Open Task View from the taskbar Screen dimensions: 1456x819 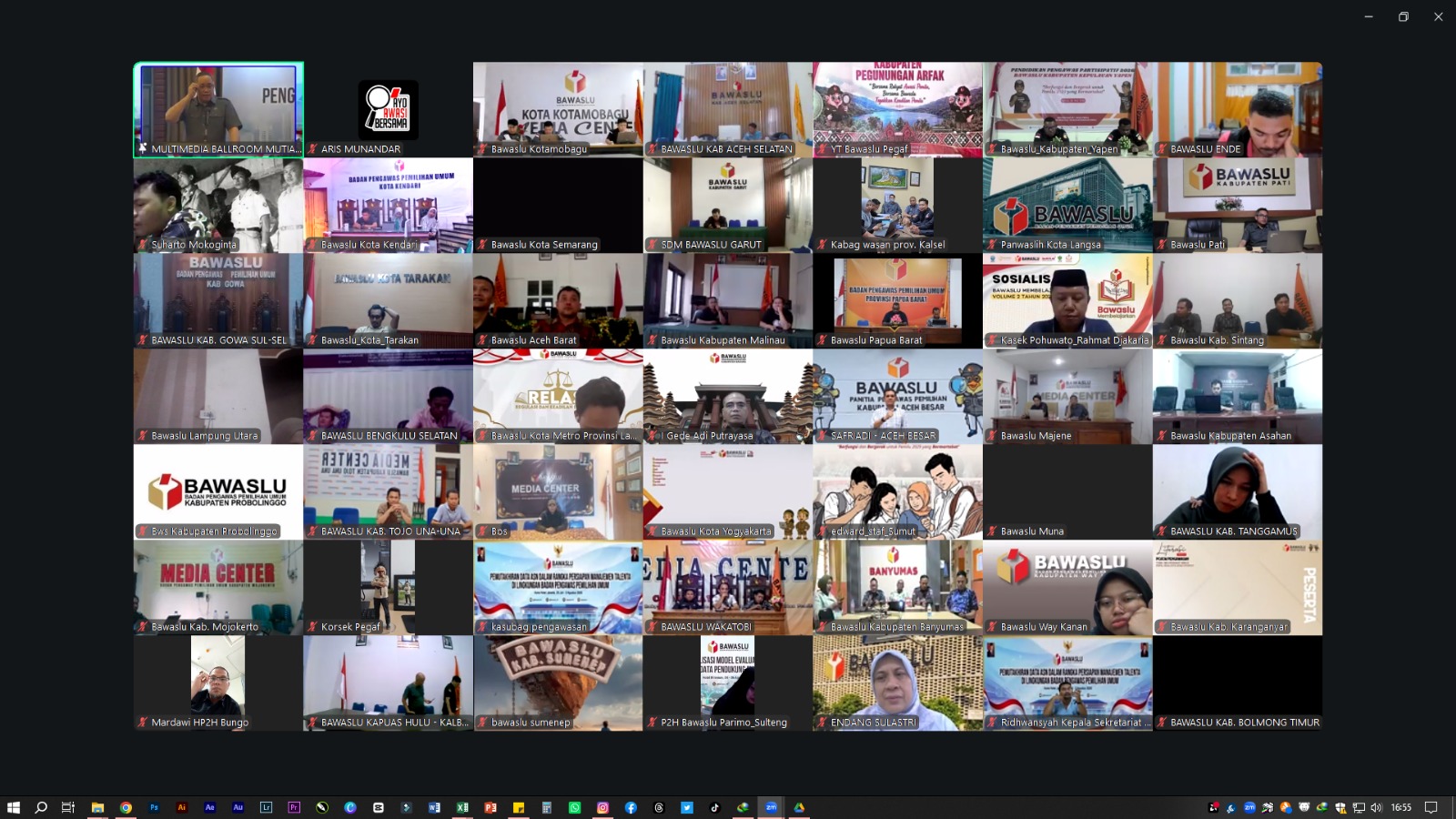pyautogui.click(x=68, y=807)
